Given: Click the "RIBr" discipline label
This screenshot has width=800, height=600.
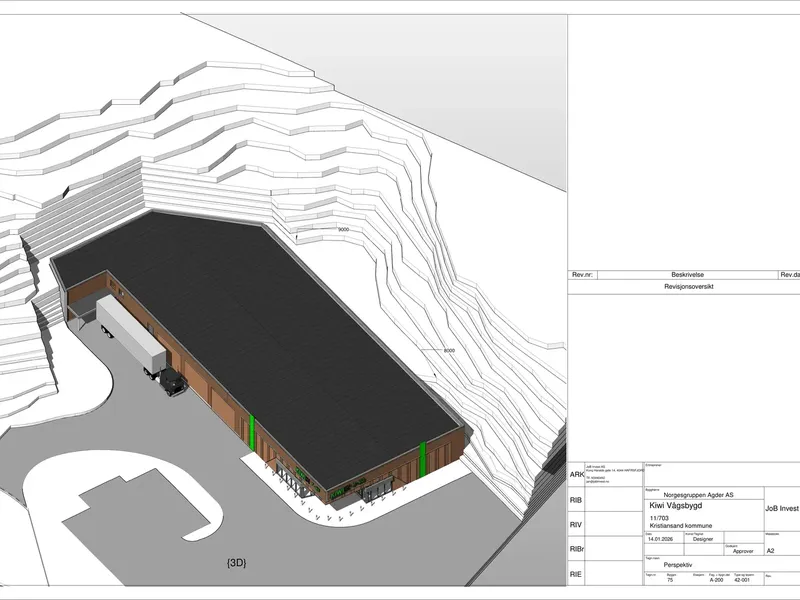Looking at the screenshot, I should 577,549.
